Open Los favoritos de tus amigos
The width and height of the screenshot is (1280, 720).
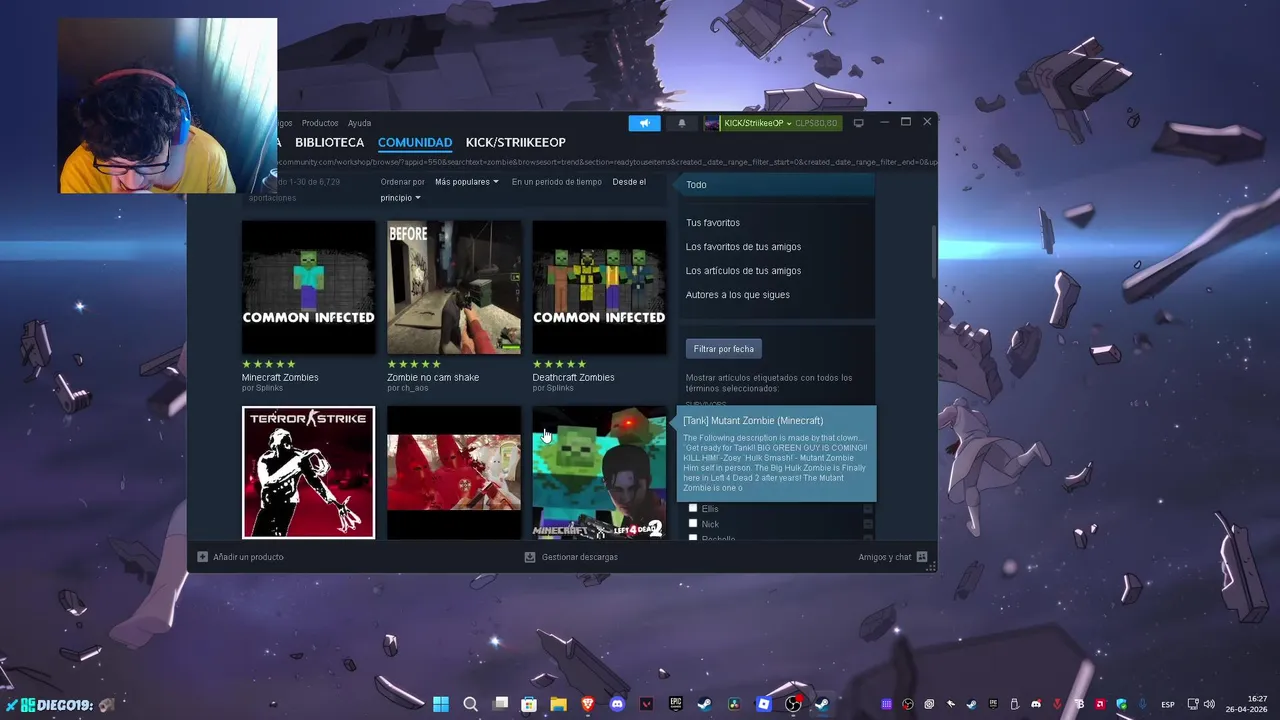(x=743, y=247)
